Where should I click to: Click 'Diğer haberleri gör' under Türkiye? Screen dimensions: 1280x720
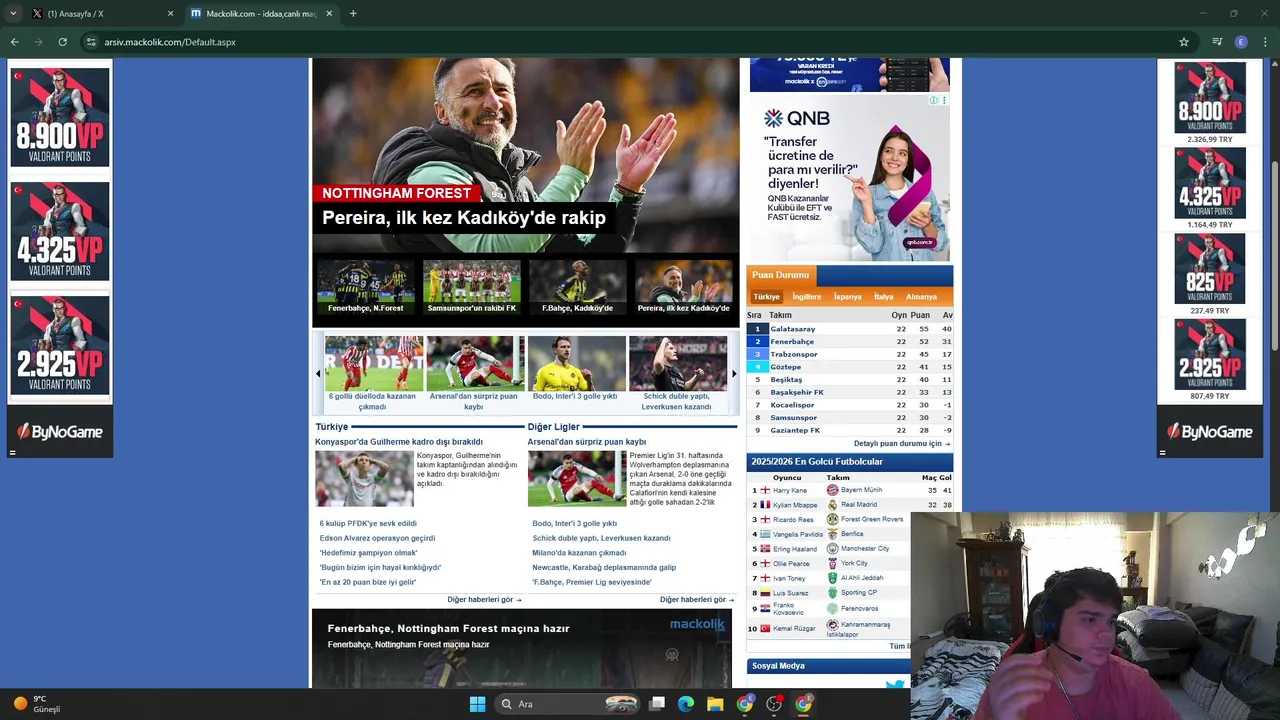point(484,600)
